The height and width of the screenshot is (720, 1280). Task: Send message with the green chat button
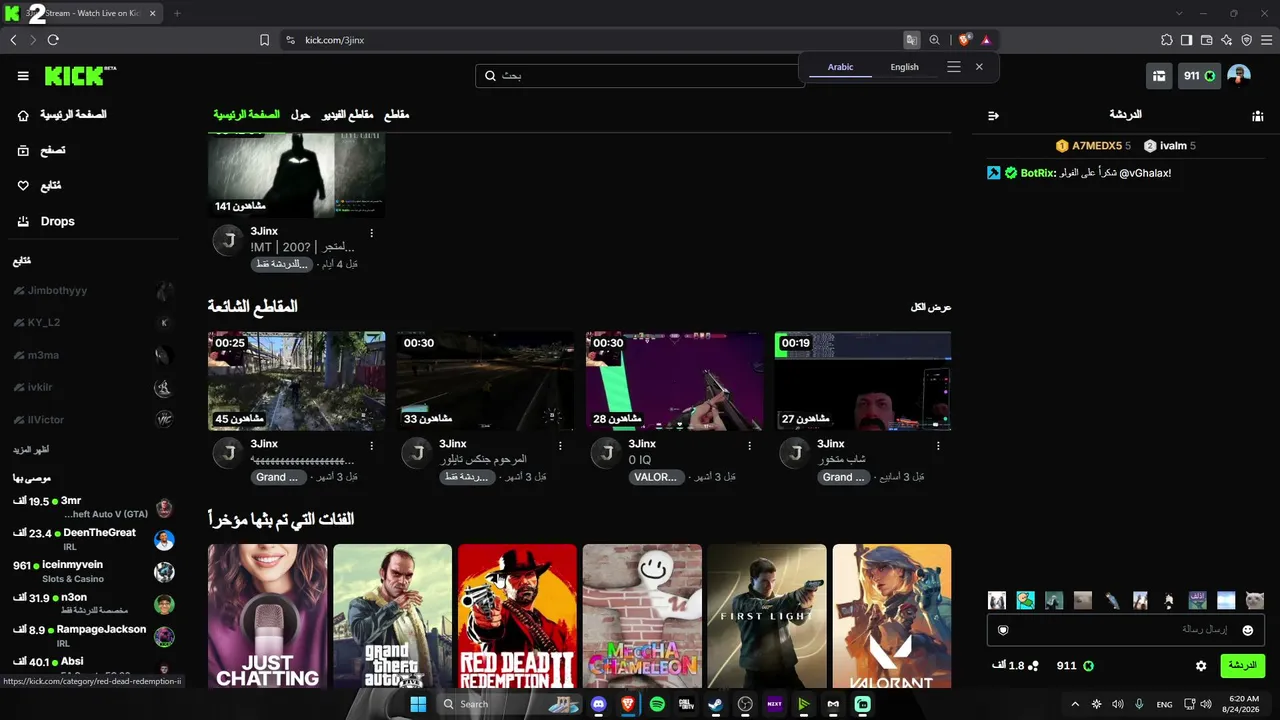click(1242, 666)
